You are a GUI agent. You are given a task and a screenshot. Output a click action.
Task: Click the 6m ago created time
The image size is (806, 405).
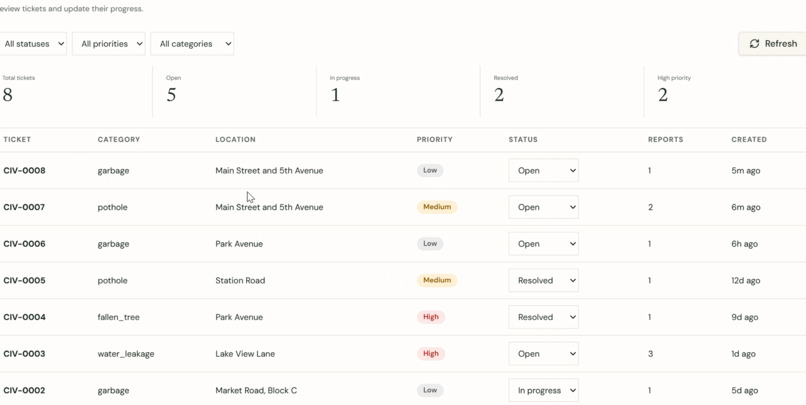(746, 207)
